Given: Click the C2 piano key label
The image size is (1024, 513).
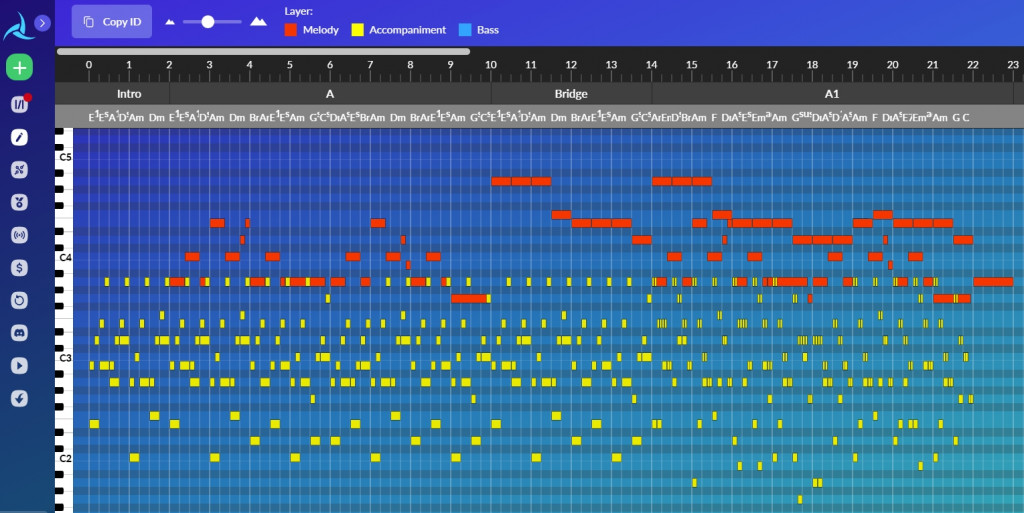Looking at the screenshot, I should pos(65,459).
